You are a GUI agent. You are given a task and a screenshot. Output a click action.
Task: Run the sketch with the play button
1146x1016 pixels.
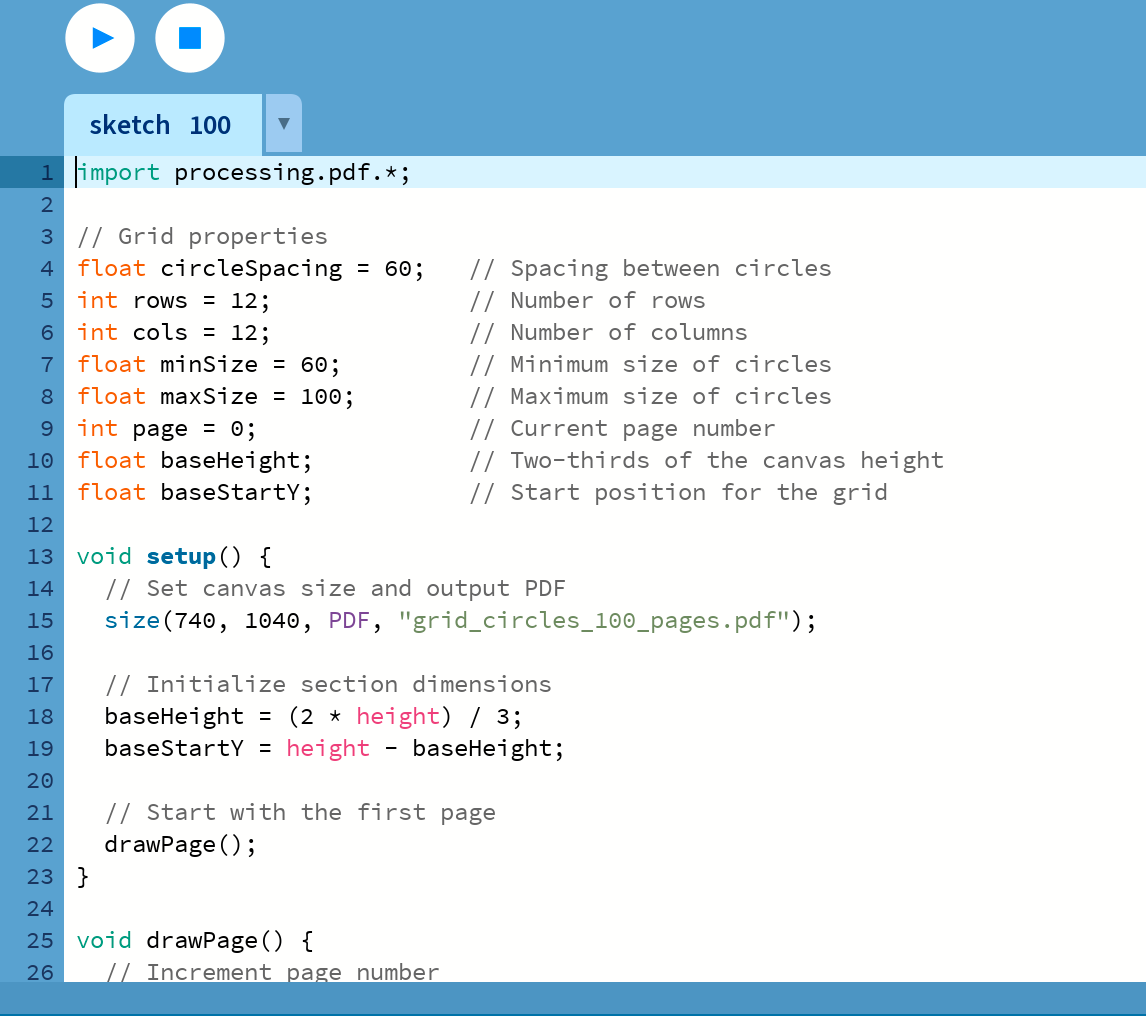[100, 38]
